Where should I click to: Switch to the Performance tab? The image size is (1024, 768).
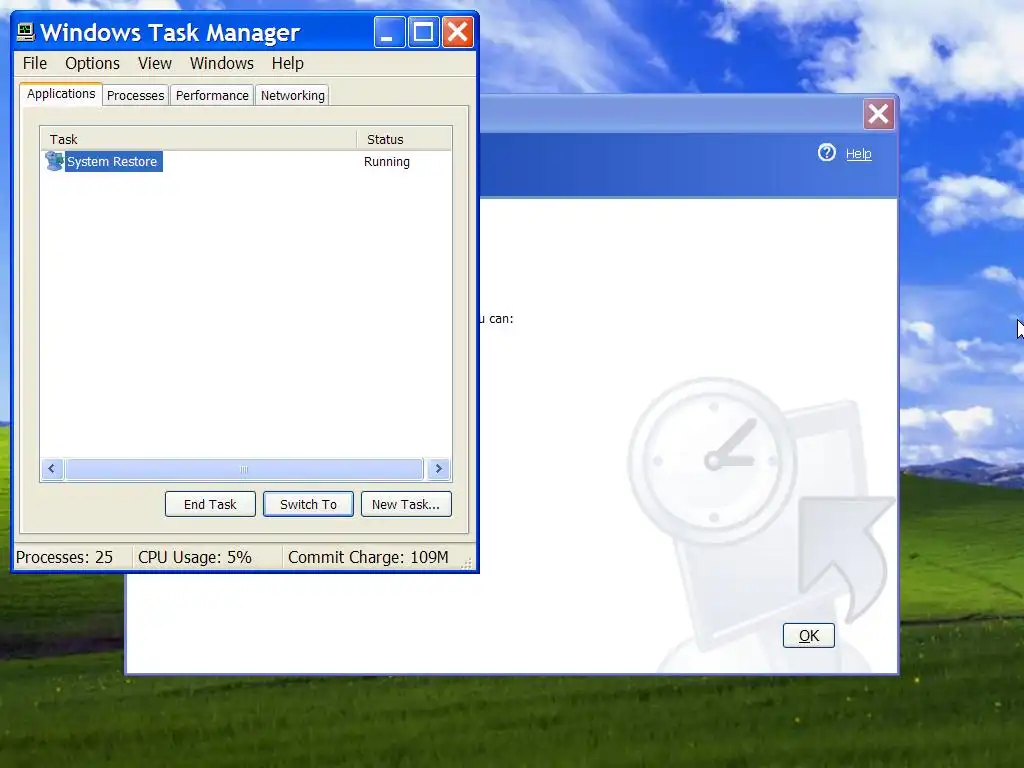[212, 95]
